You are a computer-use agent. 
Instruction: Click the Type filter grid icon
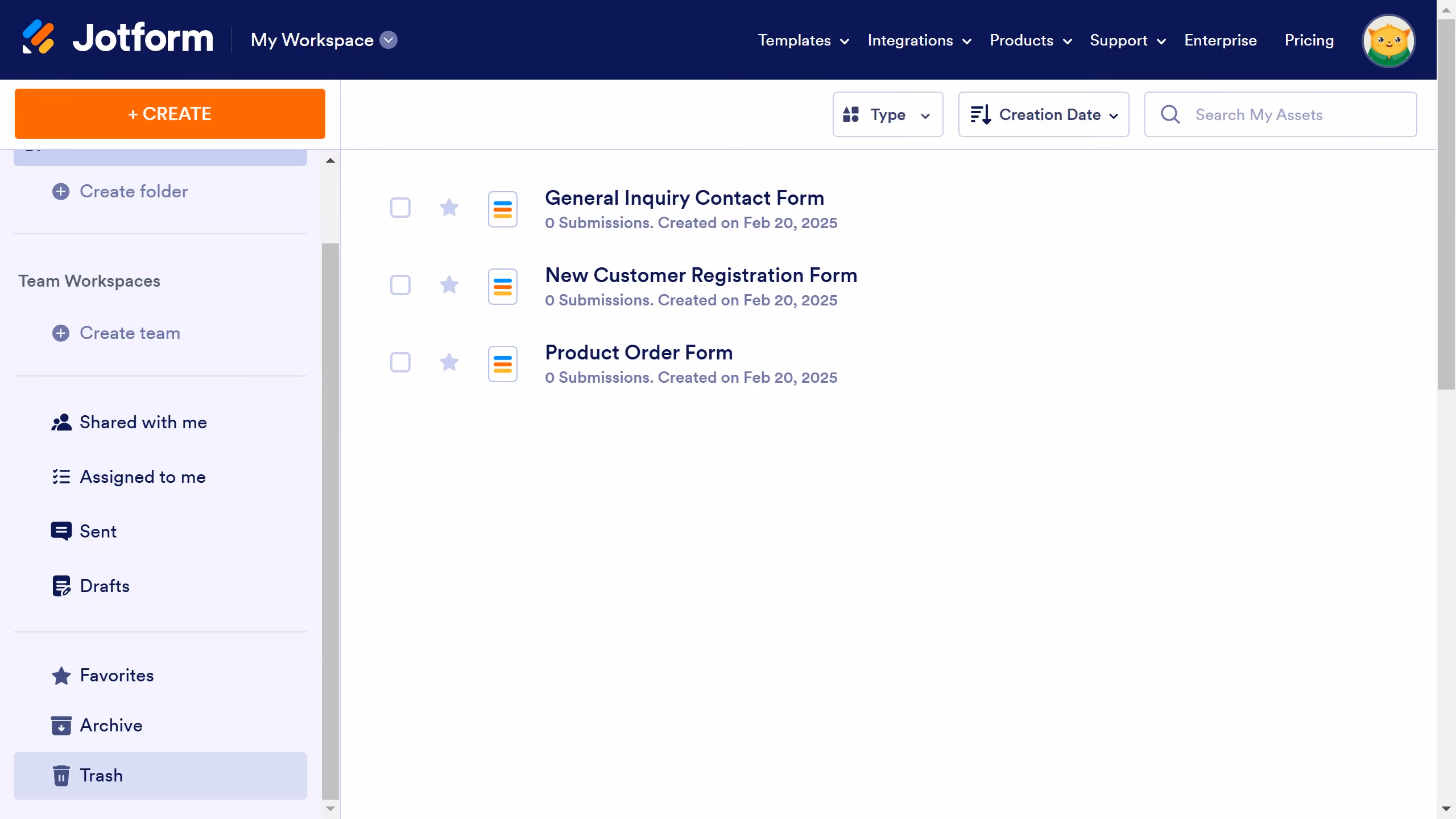pos(851,114)
